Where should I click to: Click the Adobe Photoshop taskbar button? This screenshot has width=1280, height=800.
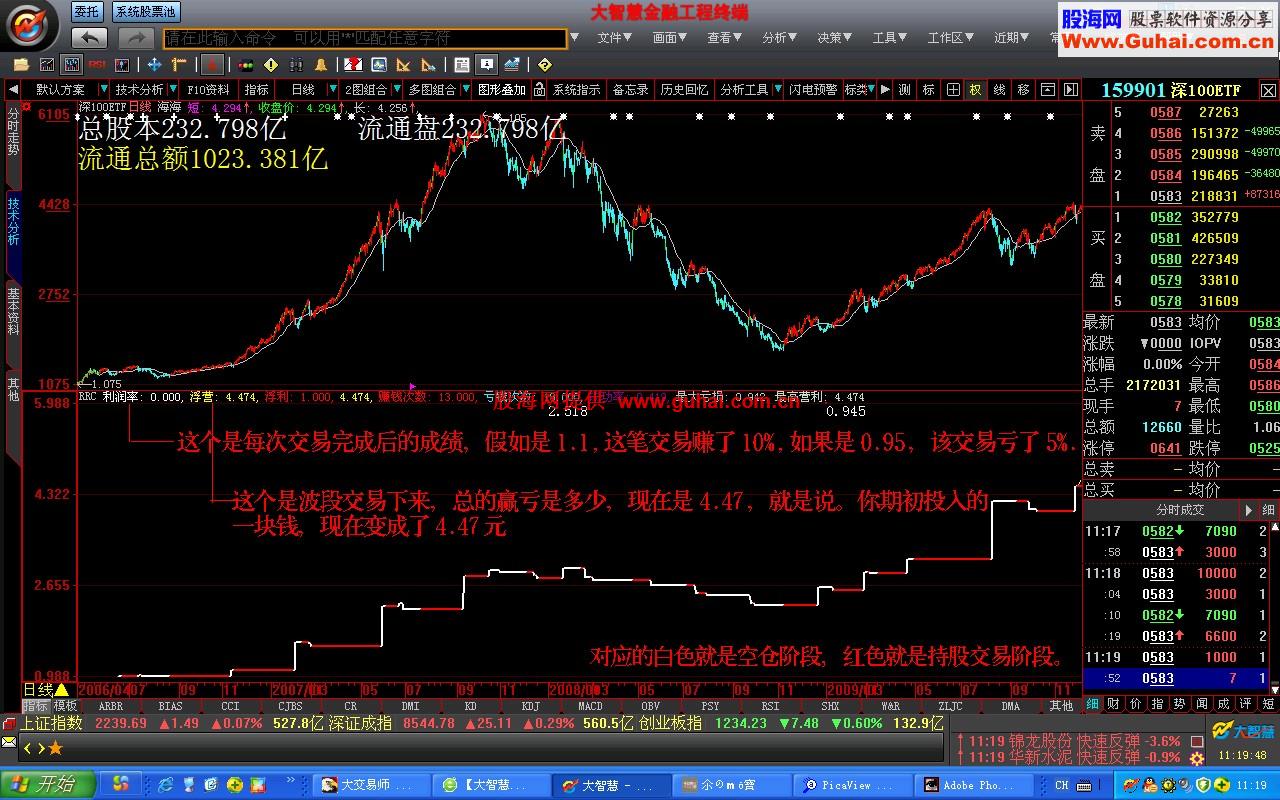(x=973, y=785)
